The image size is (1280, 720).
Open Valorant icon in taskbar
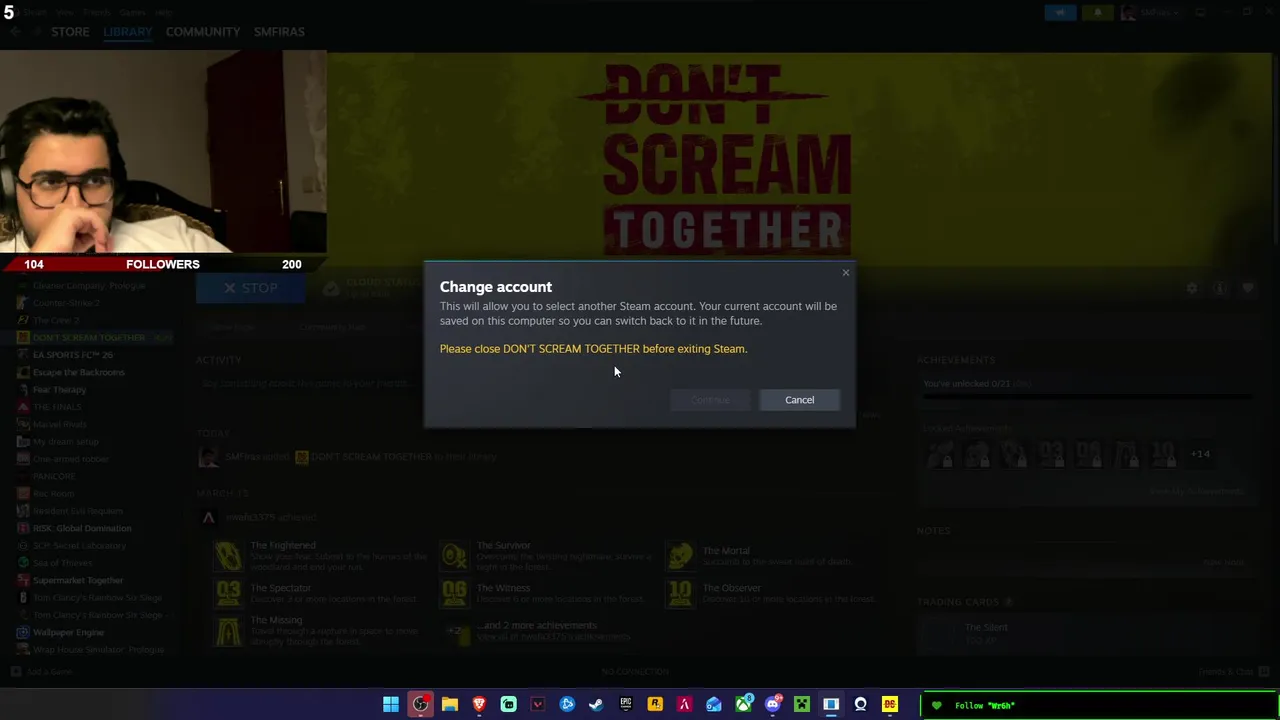(537, 705)
